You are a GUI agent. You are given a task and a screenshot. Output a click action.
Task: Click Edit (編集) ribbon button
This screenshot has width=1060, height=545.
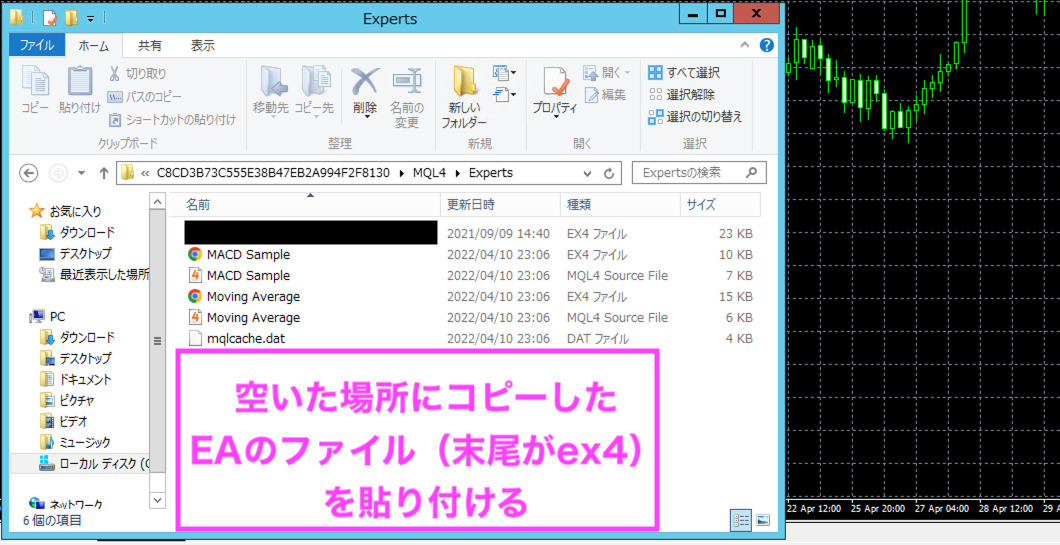click(x=605, y=95)
